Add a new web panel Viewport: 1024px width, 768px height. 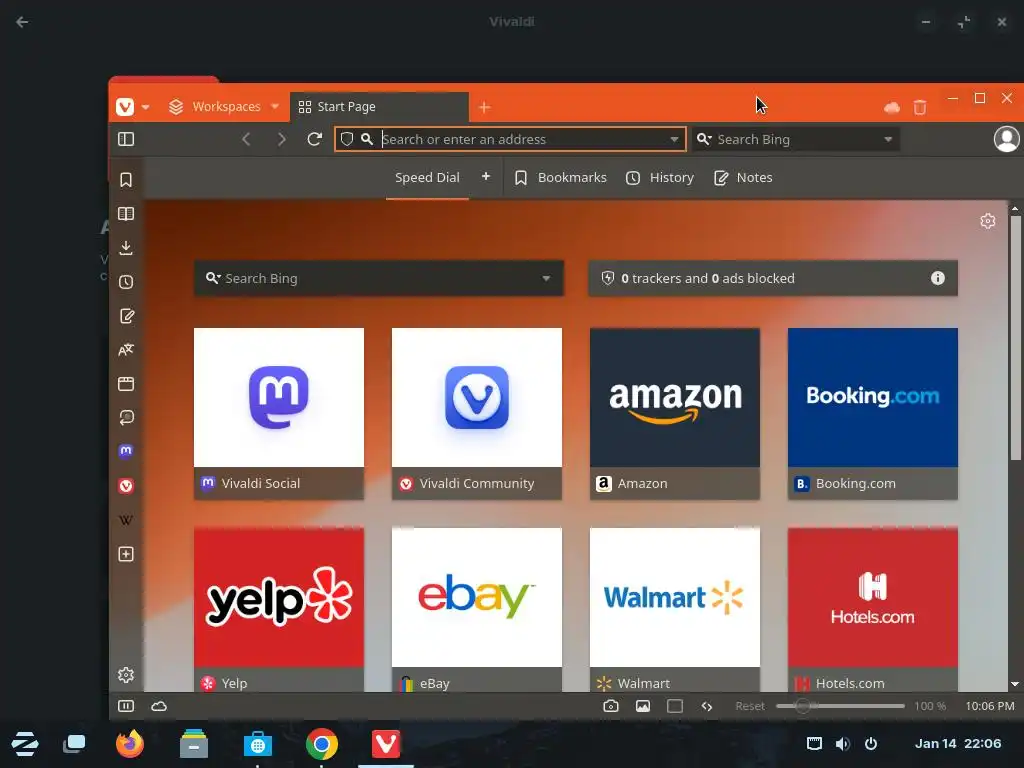[126, 554]
